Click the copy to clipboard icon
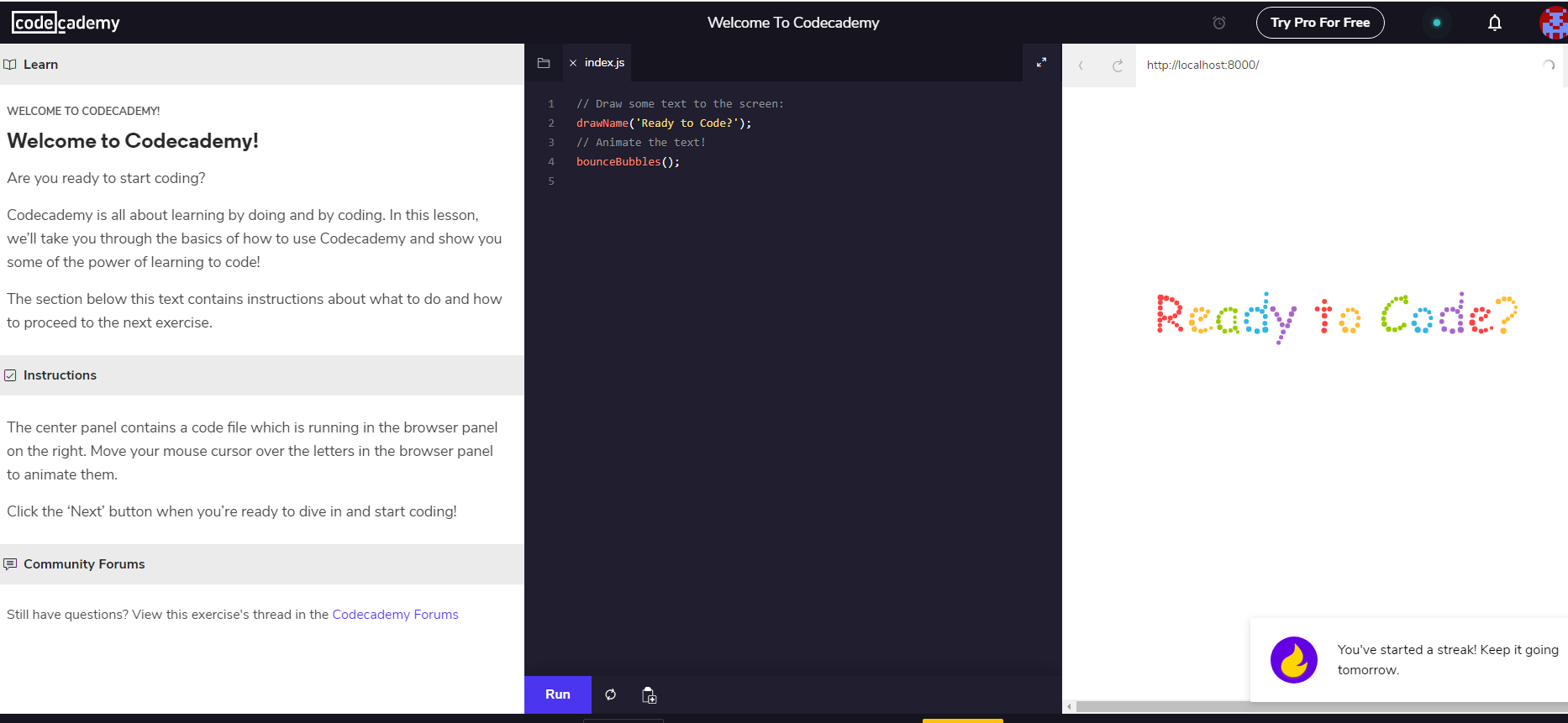 649,695
